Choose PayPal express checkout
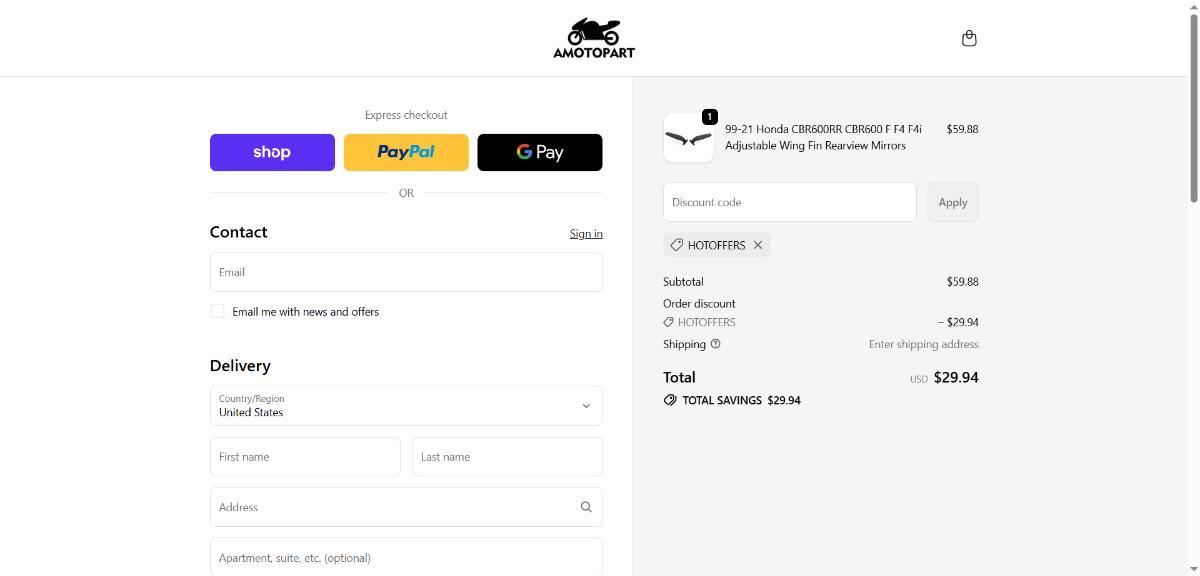The image size is (1200, 576). tap(406, 152)
